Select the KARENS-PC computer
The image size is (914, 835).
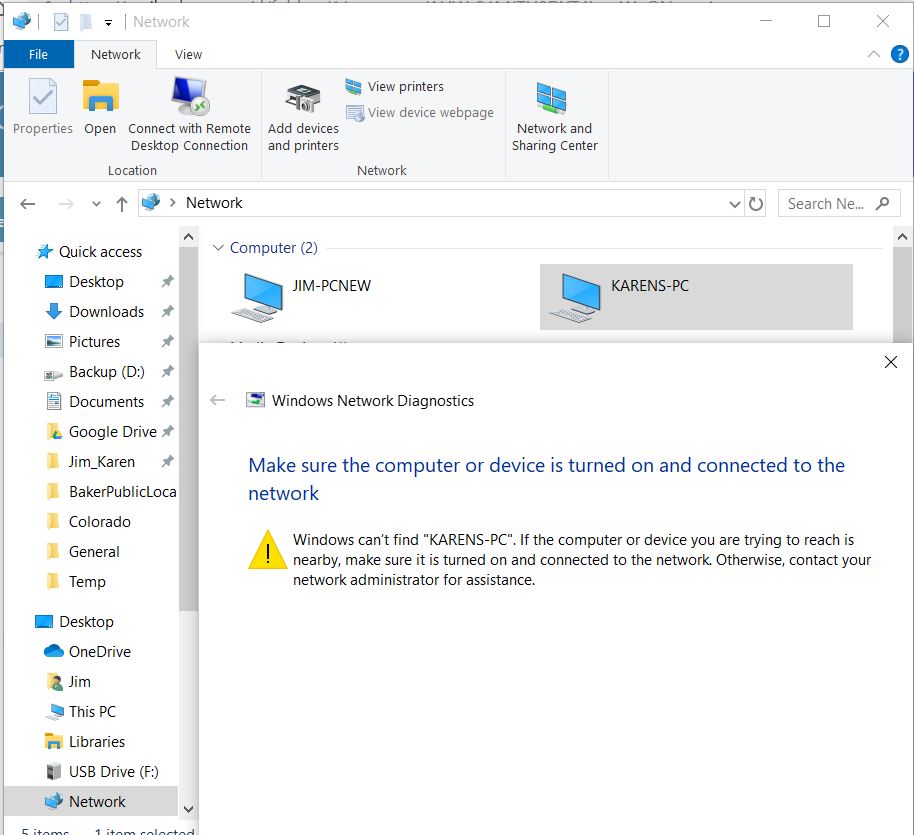696,297
